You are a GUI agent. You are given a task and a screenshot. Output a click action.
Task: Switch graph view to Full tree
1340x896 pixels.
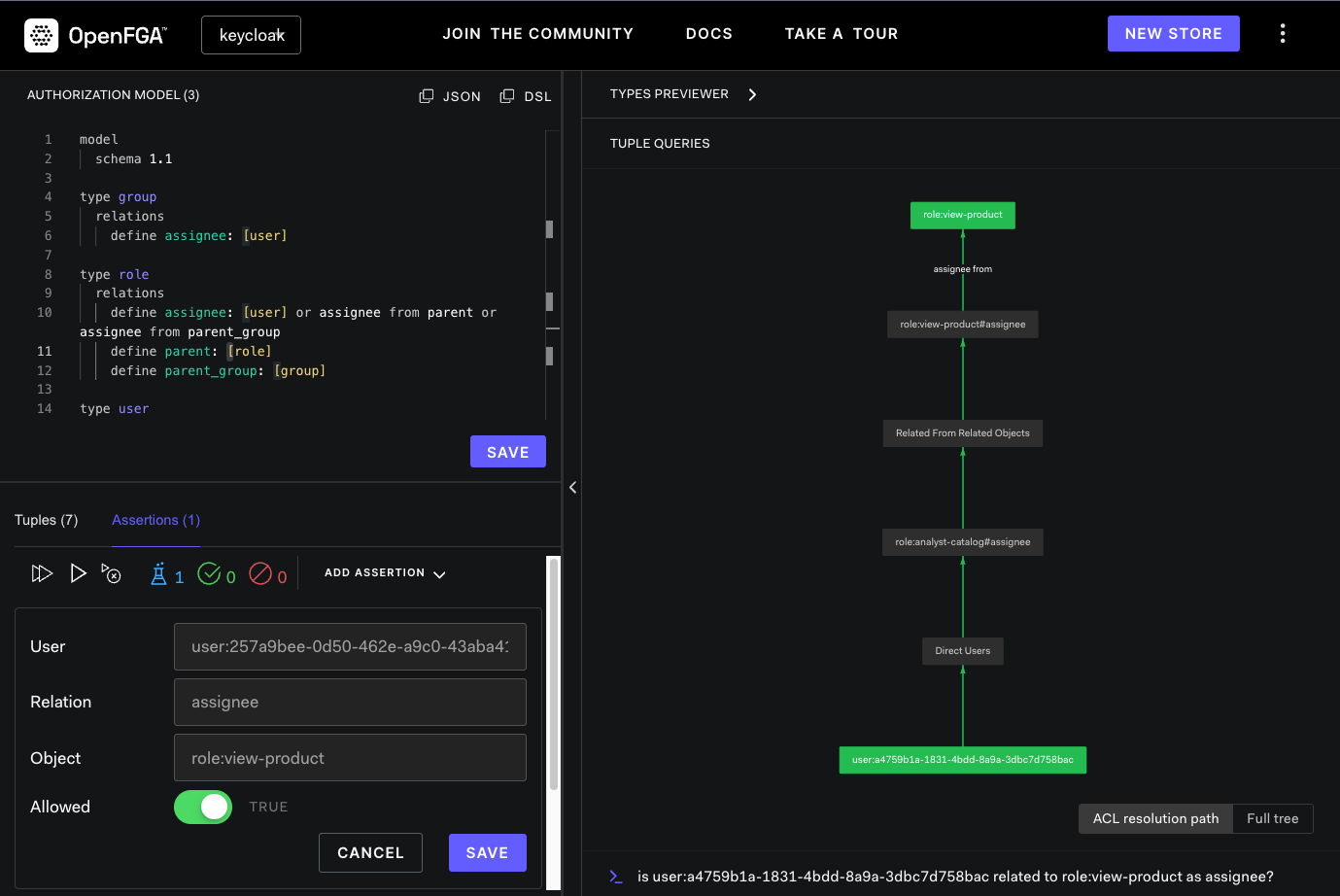click(x=1273, y=818)
